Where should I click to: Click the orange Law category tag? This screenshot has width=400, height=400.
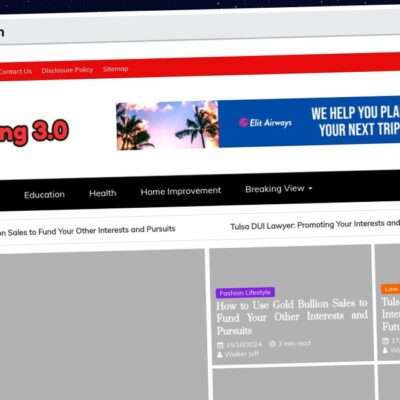pyautogui.click(x=390, y=289)
